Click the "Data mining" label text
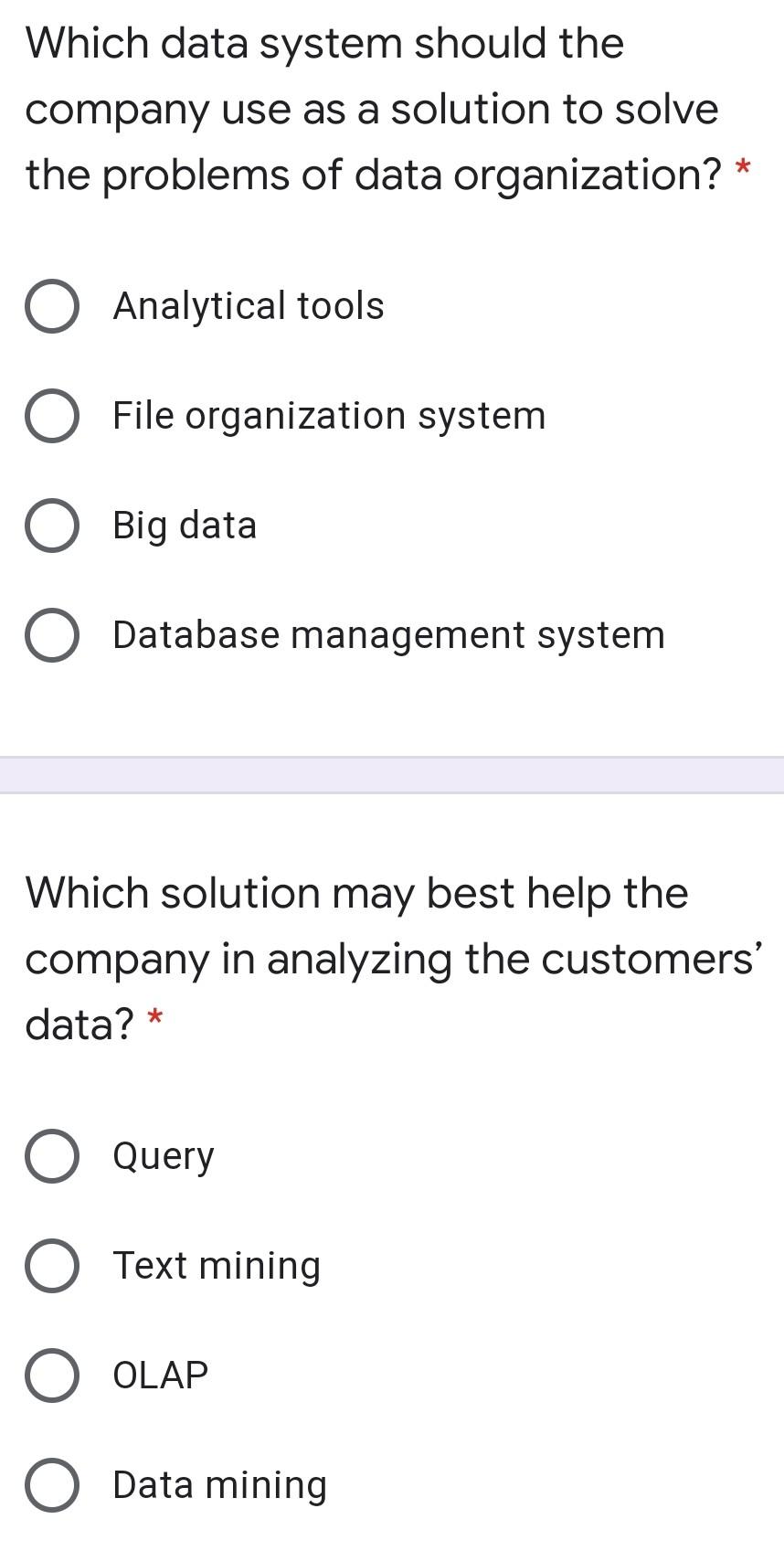This screenshot has height=1551, width=784. (x=219, y=1485)
